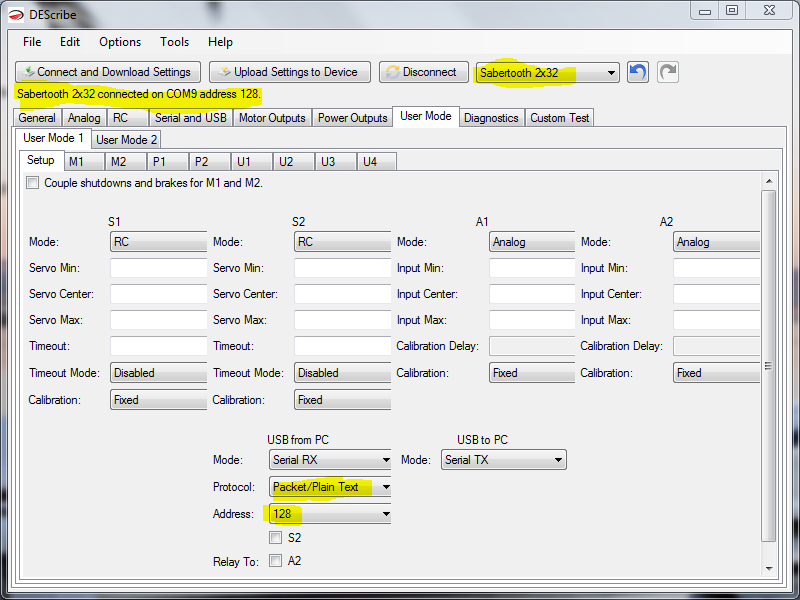Enable the S2 relay checkbox
This screenshot has height=600, width=800.
(x=276, y=537)
